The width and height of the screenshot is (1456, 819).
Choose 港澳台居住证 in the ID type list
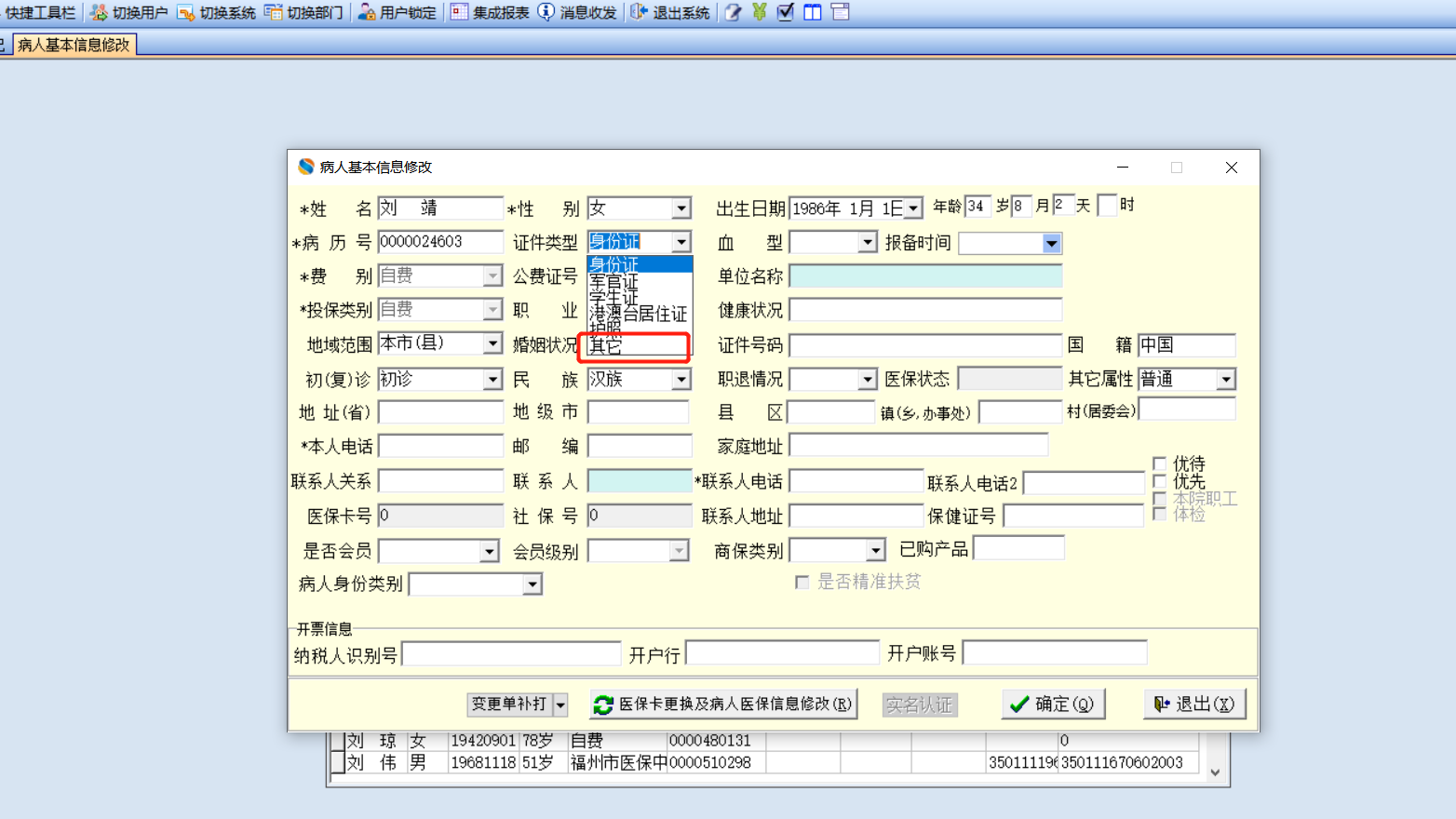(x=640, y=314)
